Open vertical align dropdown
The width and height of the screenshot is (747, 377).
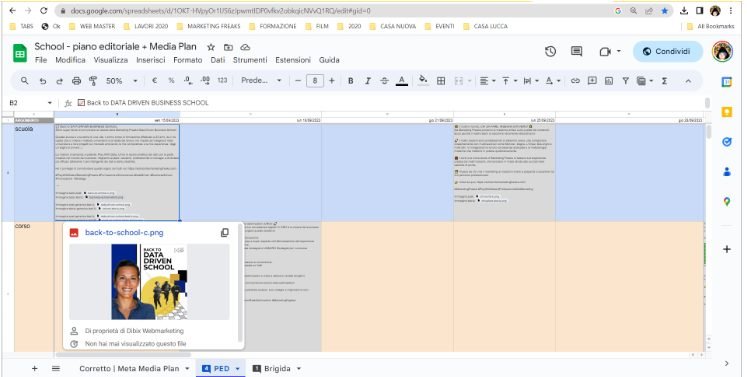pyautogui.click(x=509, y=81)
